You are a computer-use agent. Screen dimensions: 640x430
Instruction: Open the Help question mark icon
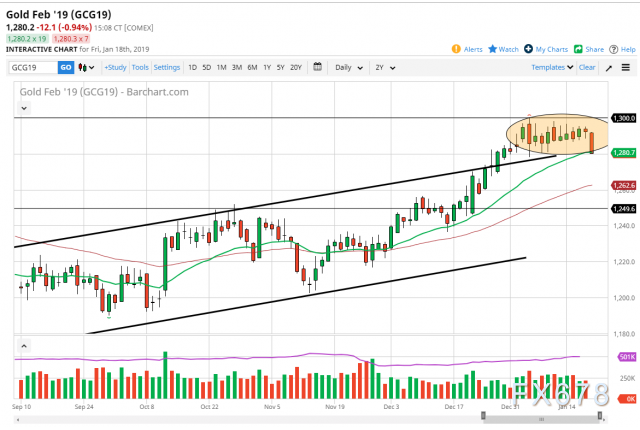[x=613, y=48]
